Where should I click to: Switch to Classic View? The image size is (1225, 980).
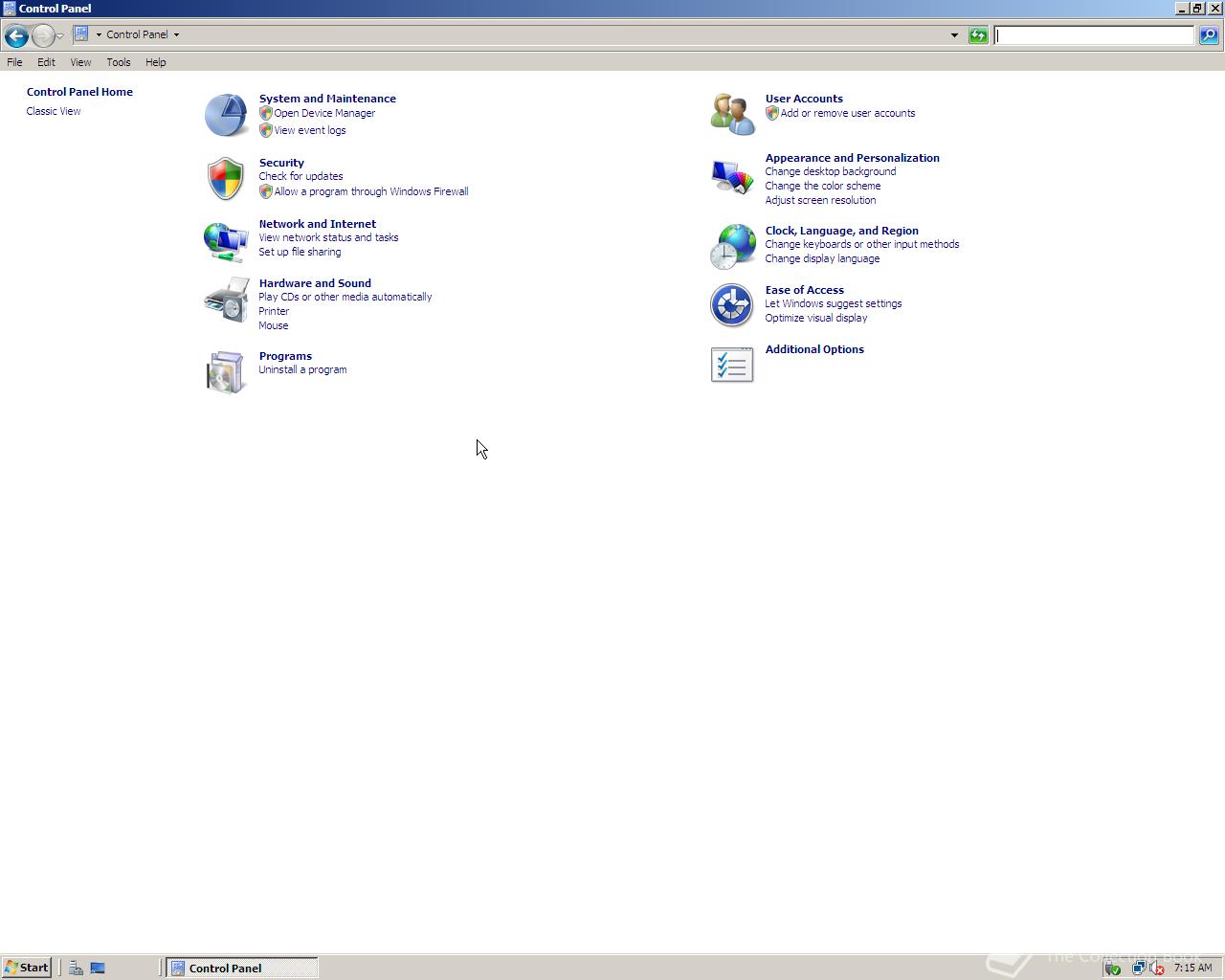pyautogui.click(x=54, y=111)
